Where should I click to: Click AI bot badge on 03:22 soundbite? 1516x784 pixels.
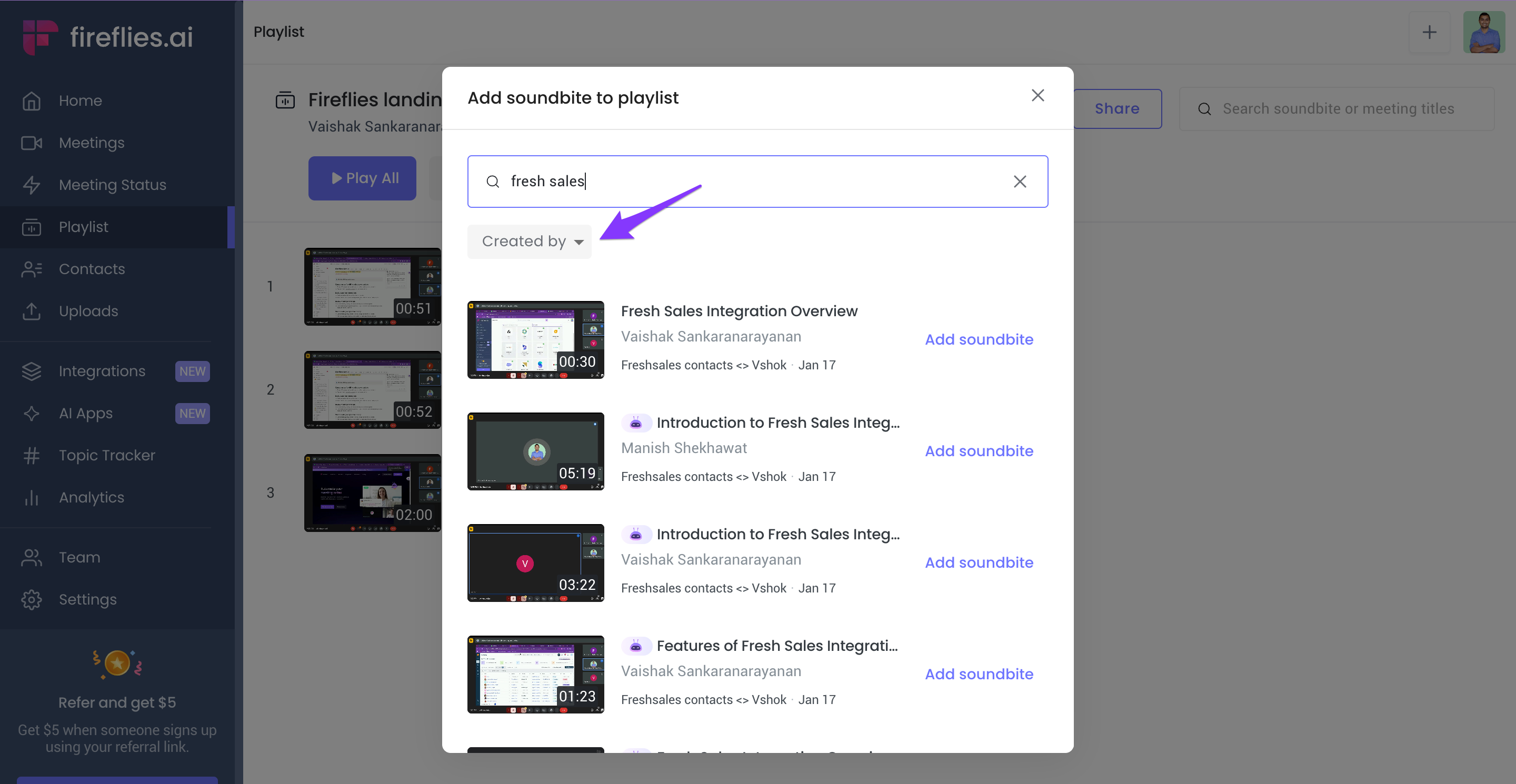click(636, 534)
